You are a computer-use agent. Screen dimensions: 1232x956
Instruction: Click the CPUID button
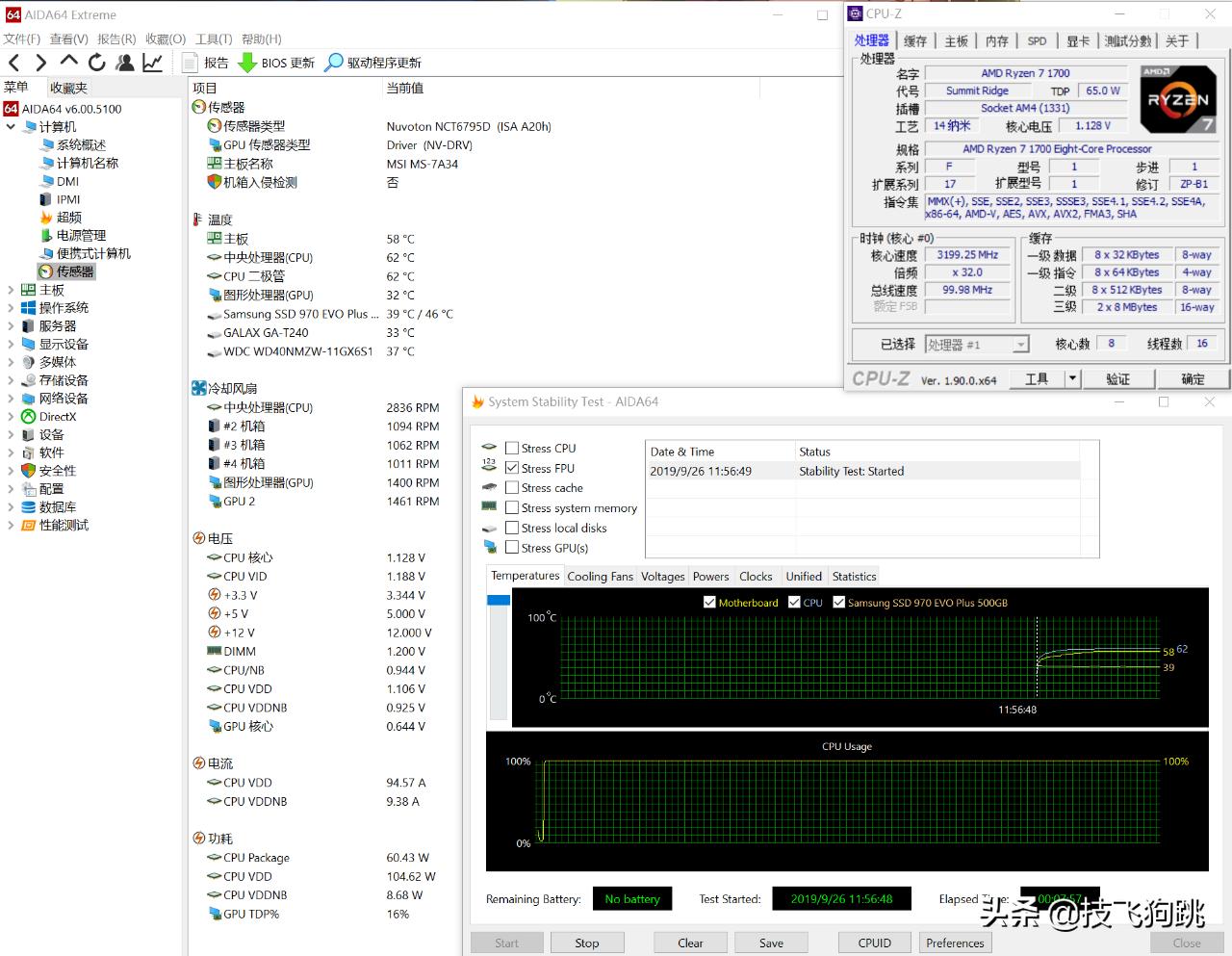pyautogui.click(x=874, y=943)
